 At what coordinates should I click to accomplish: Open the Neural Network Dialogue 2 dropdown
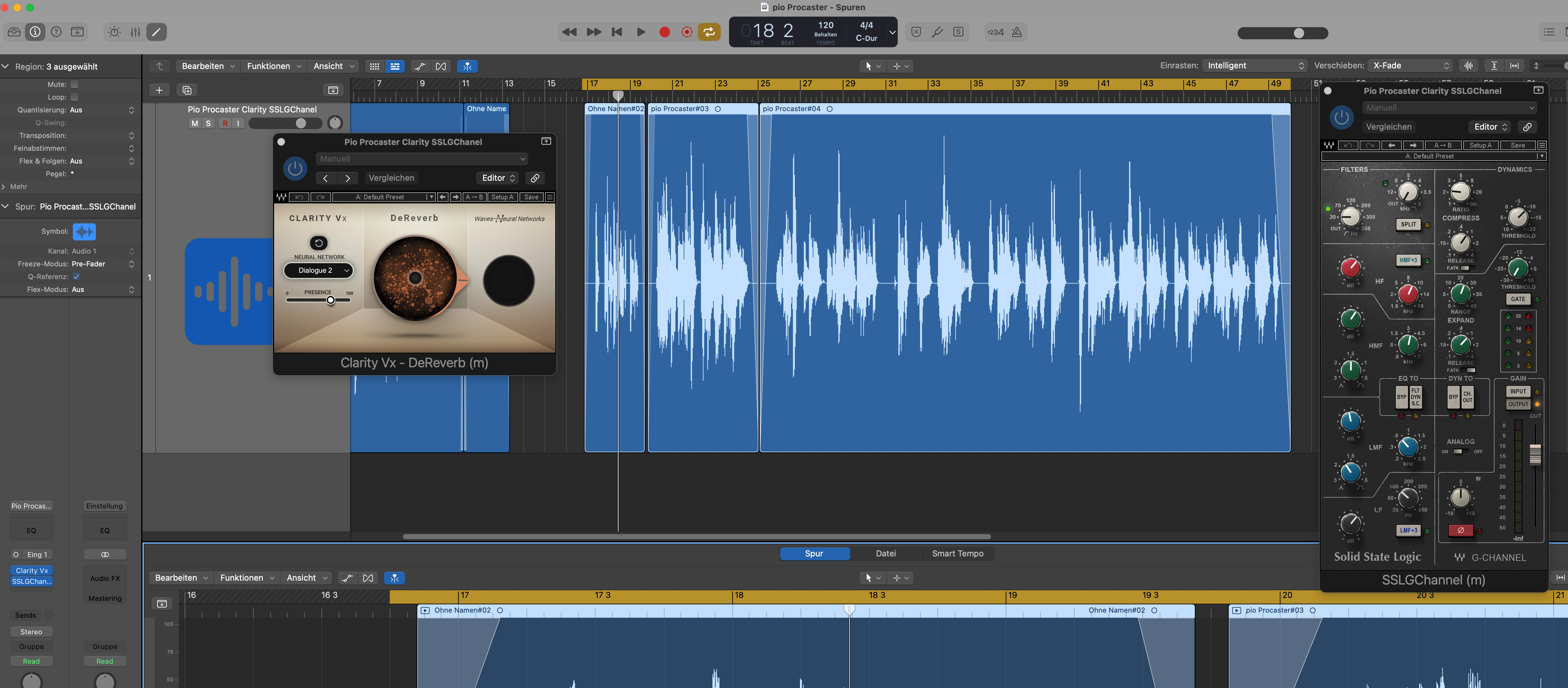click(x=318, y=270)
